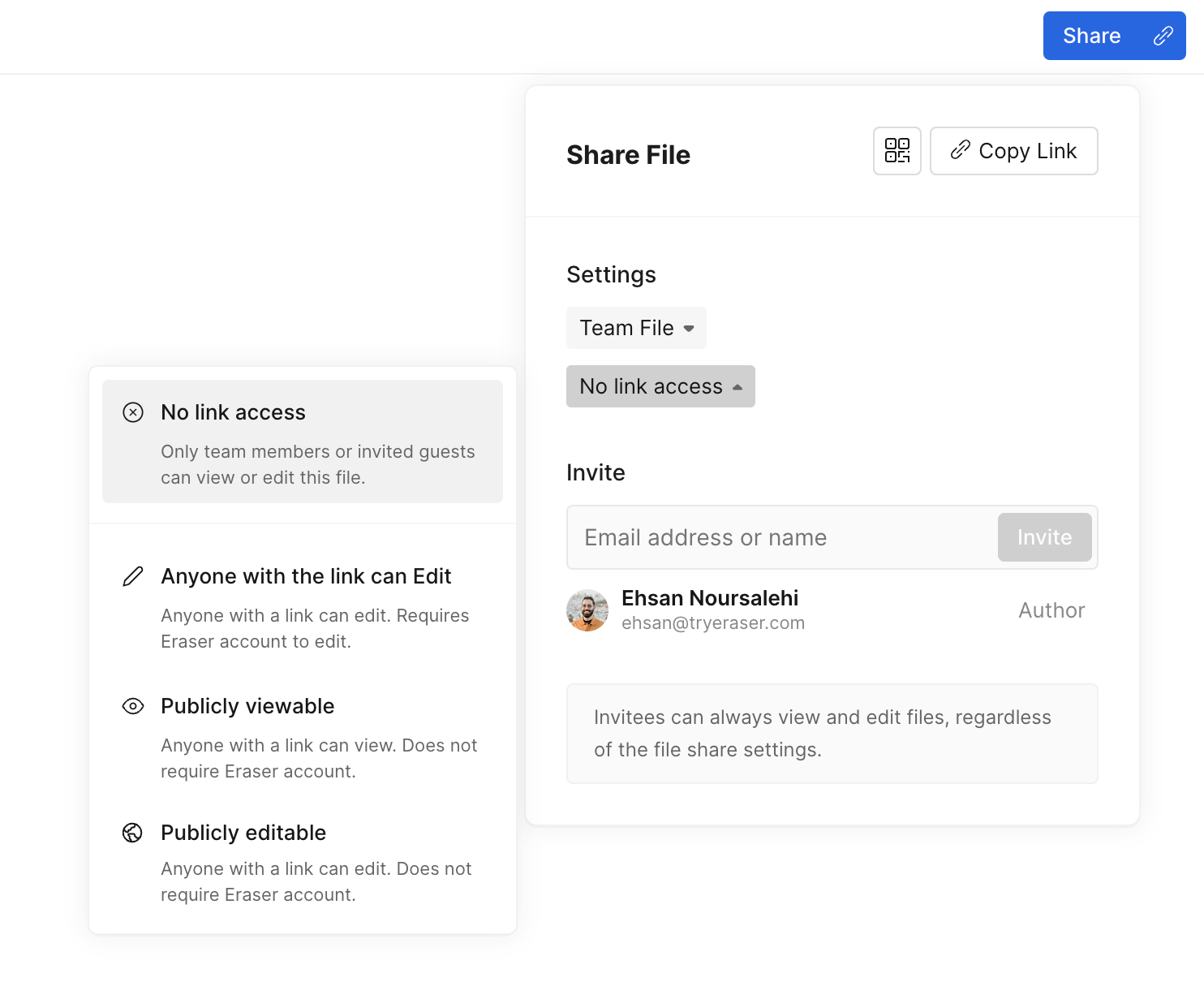Select the No link access option
The width and height of the screenshot is (1204, 982).
[x=303, y=441]
